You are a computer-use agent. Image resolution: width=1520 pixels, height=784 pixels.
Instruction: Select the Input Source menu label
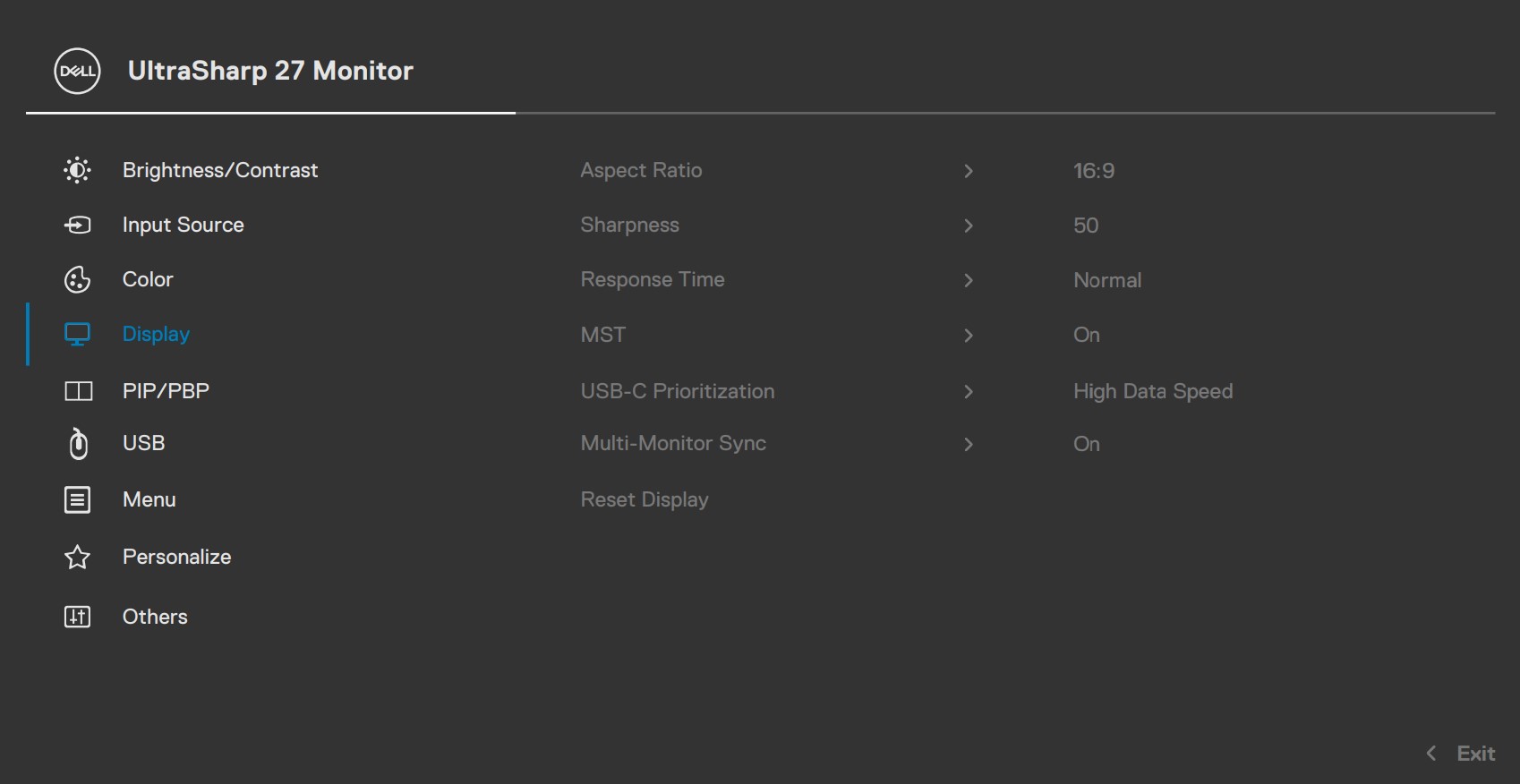pyautogui.click(x=183, y=225)
